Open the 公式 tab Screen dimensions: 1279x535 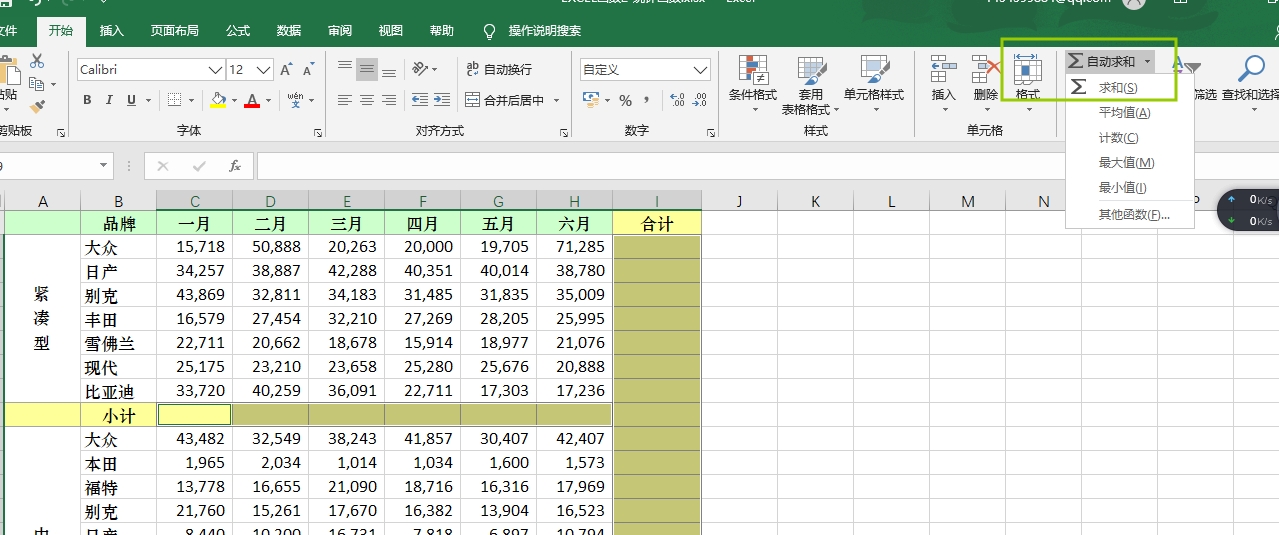[238, 31]
